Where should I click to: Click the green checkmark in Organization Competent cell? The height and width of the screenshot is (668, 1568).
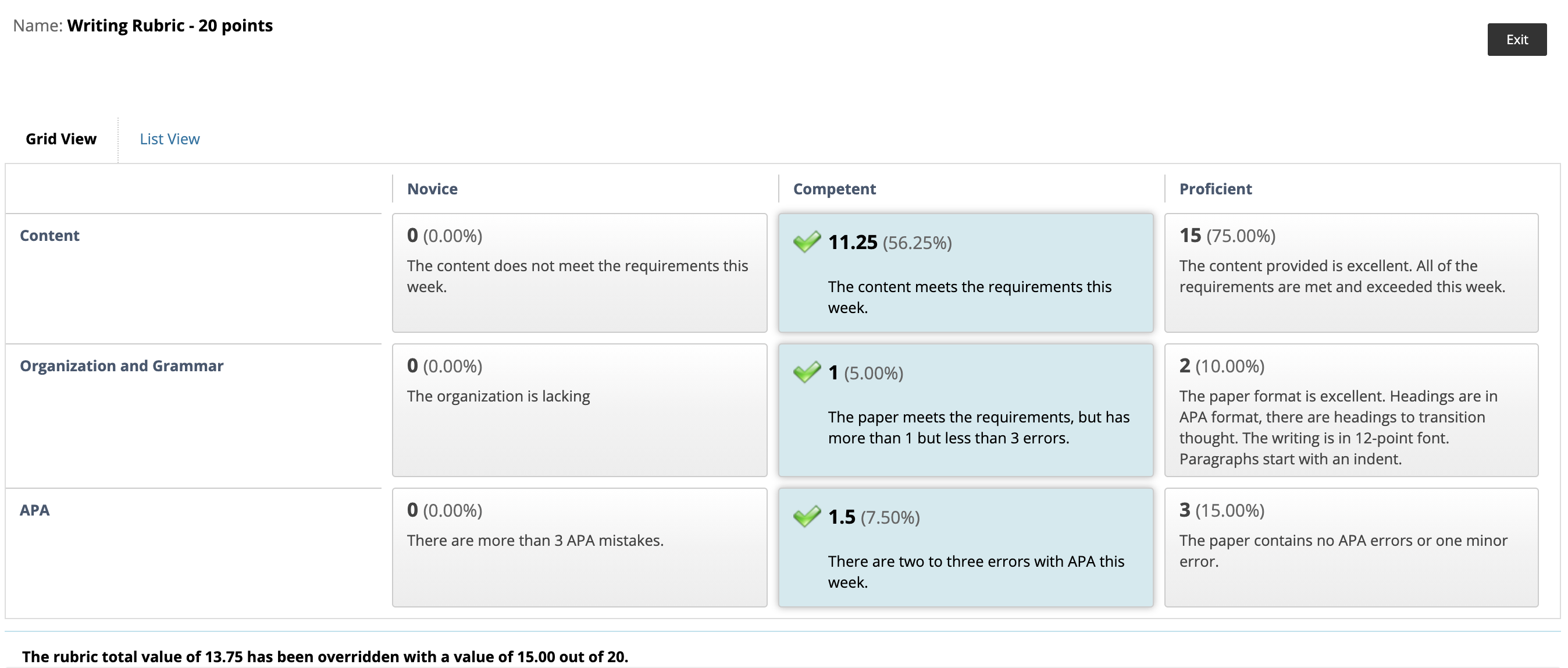tap(807, 372)
